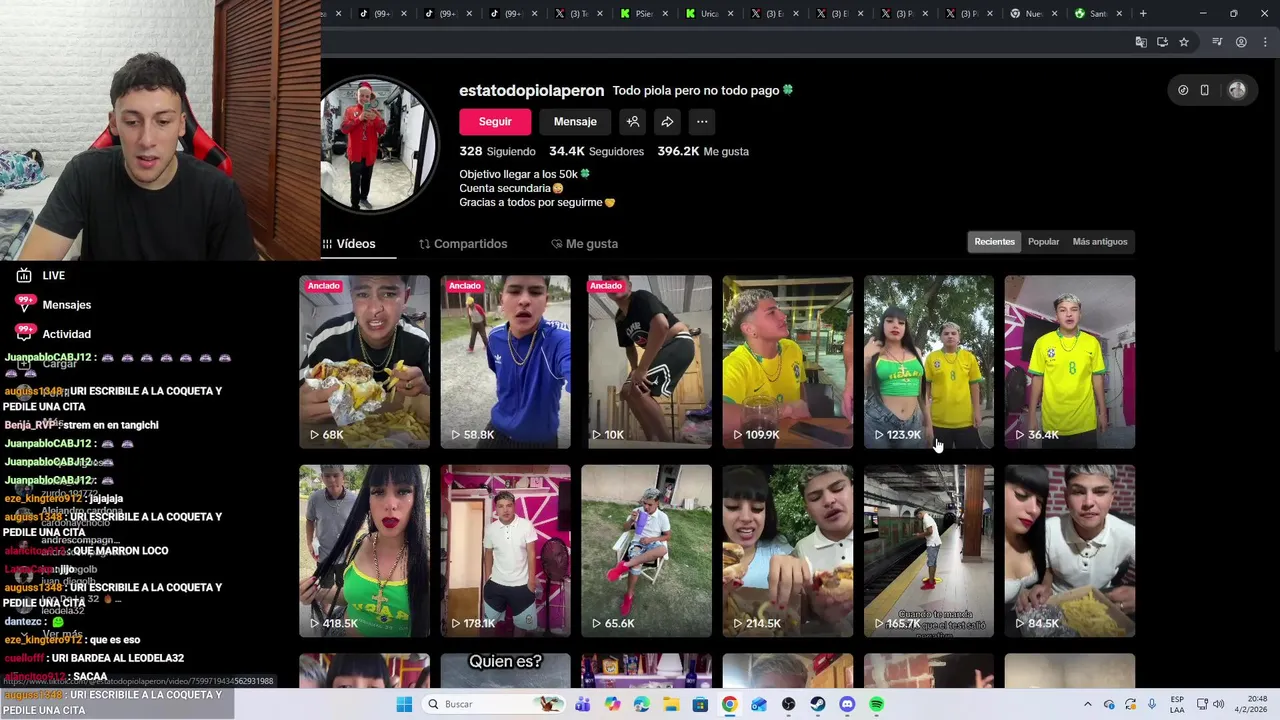Open a new browser tab with plus
Viewport: 1280px width, 720px height.
1143,13
